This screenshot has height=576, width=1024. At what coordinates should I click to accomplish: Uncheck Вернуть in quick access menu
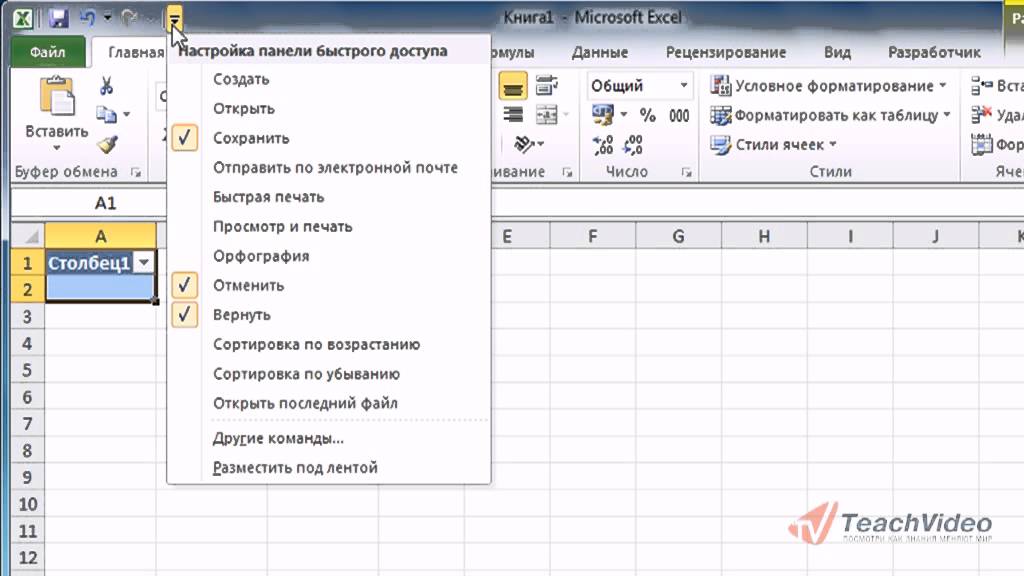329,314
